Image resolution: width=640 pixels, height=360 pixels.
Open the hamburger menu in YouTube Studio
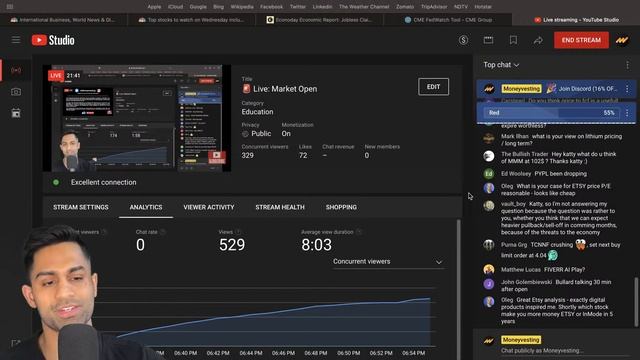(16, 40)
